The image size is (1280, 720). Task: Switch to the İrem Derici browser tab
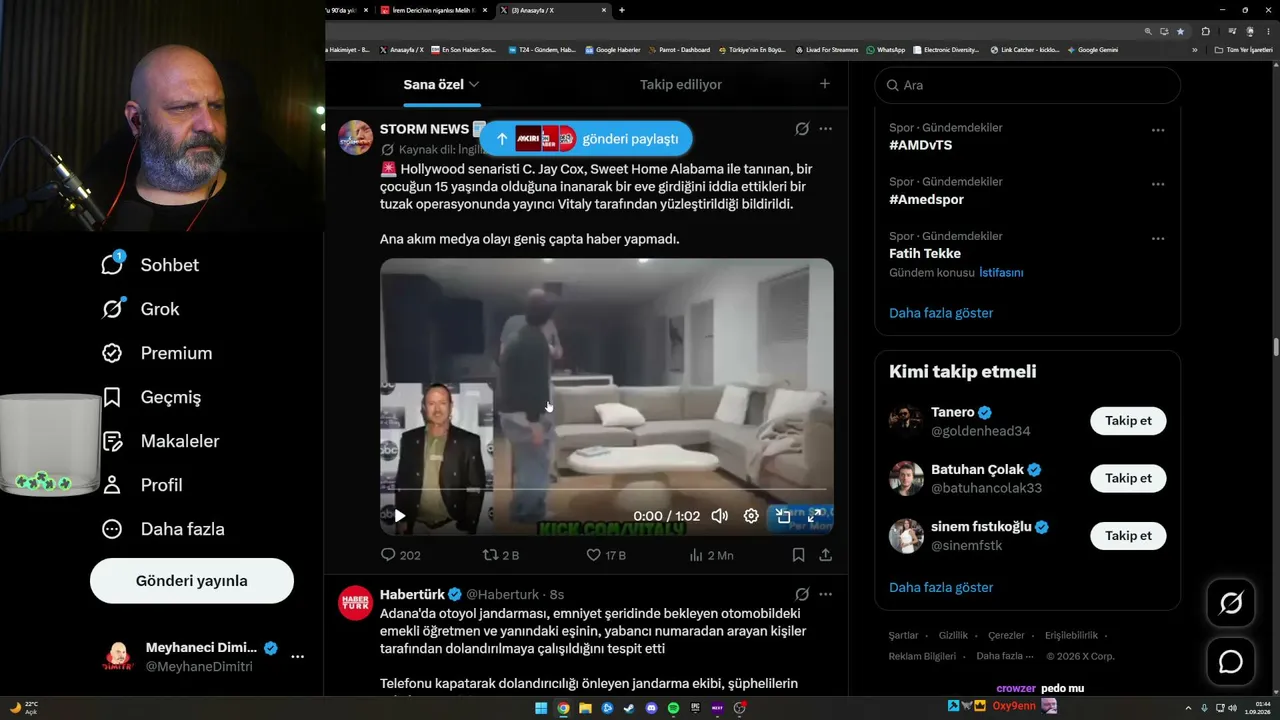[433, 10]
